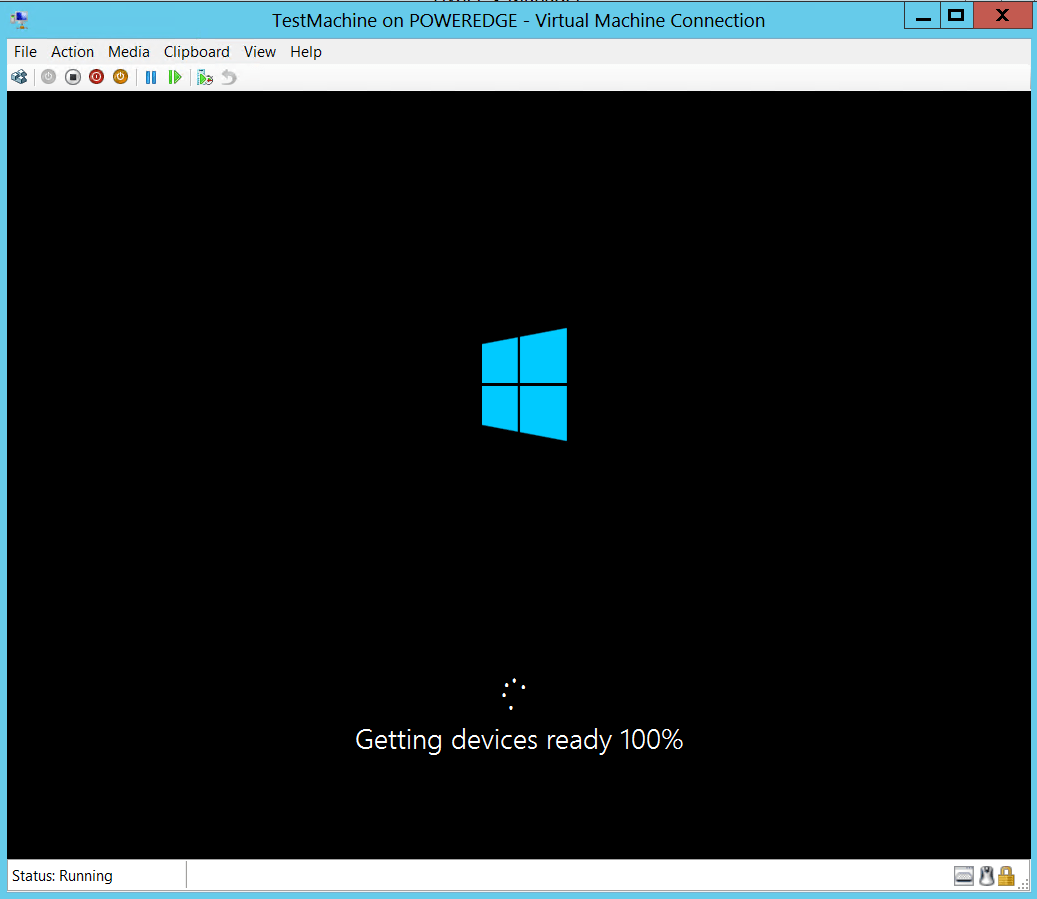Click the green Reset play icon

pos(175,77)
